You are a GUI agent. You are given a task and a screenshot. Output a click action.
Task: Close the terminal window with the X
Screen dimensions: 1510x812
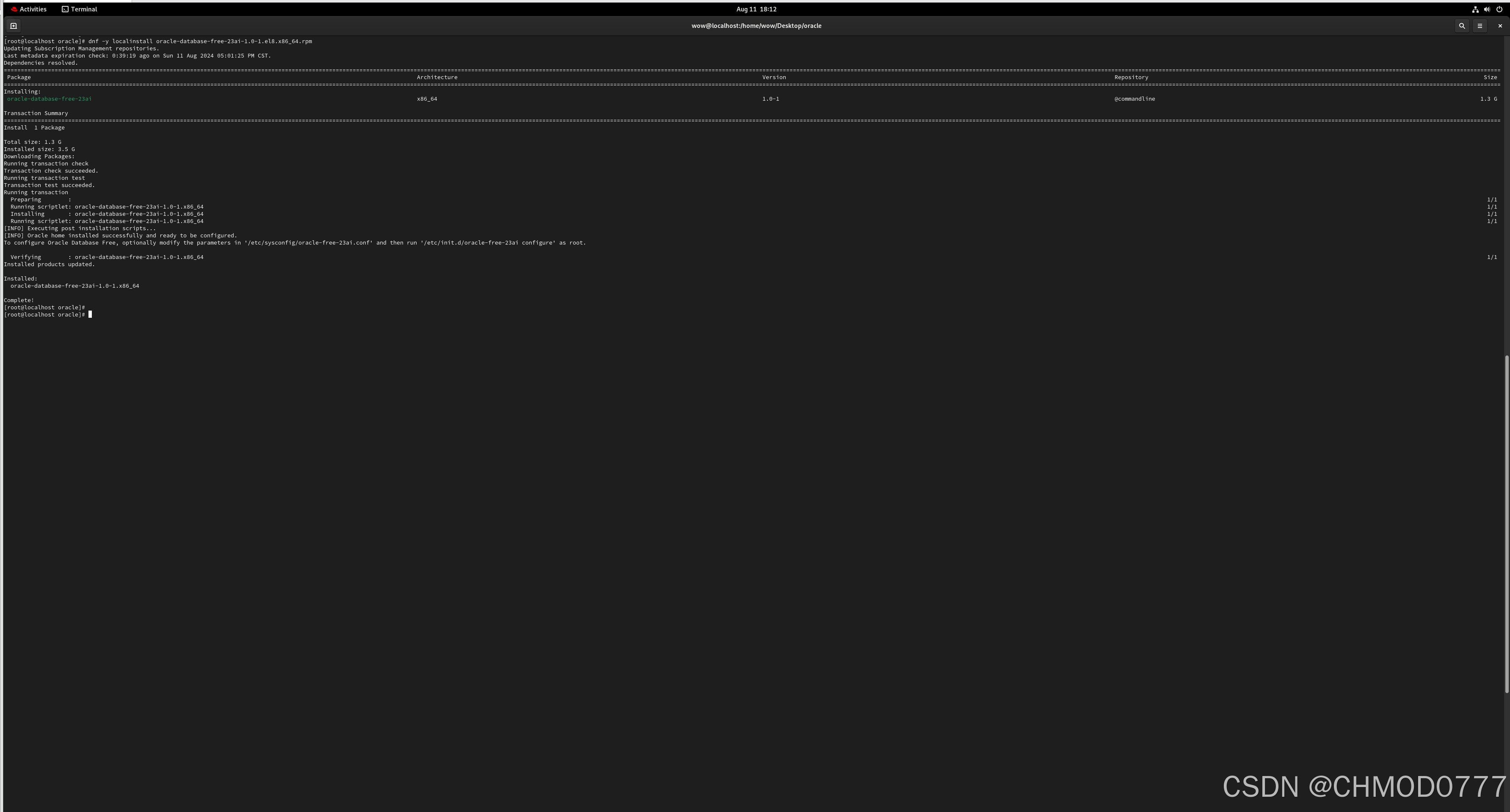[1499, 26]
